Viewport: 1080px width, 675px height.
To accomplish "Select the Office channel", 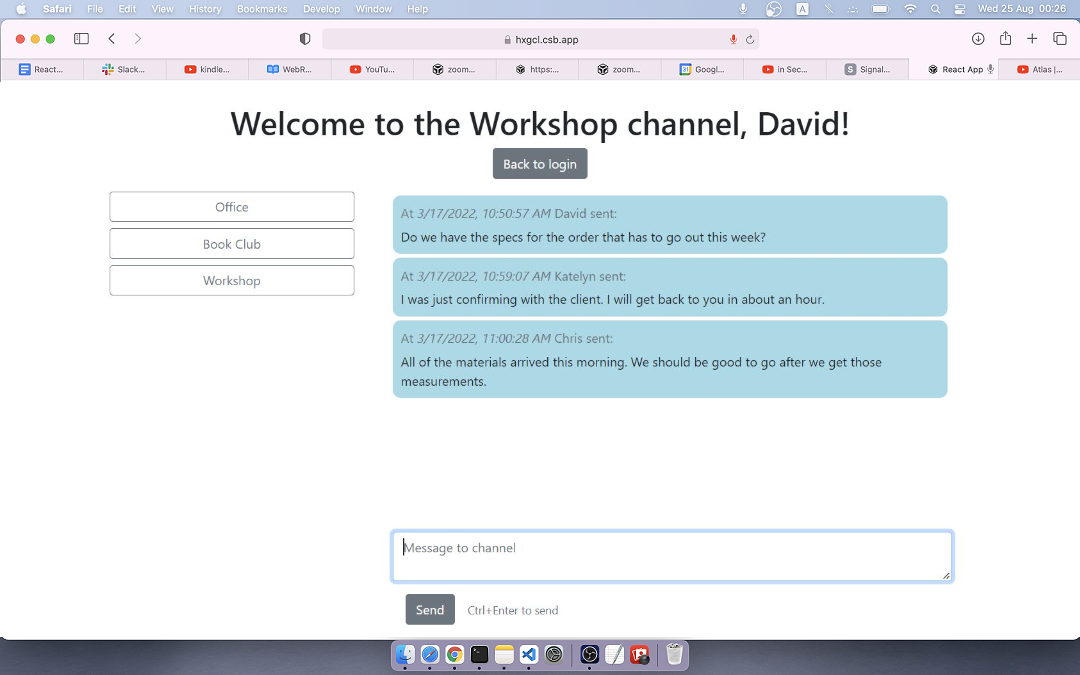I will (x=231, y=207).
